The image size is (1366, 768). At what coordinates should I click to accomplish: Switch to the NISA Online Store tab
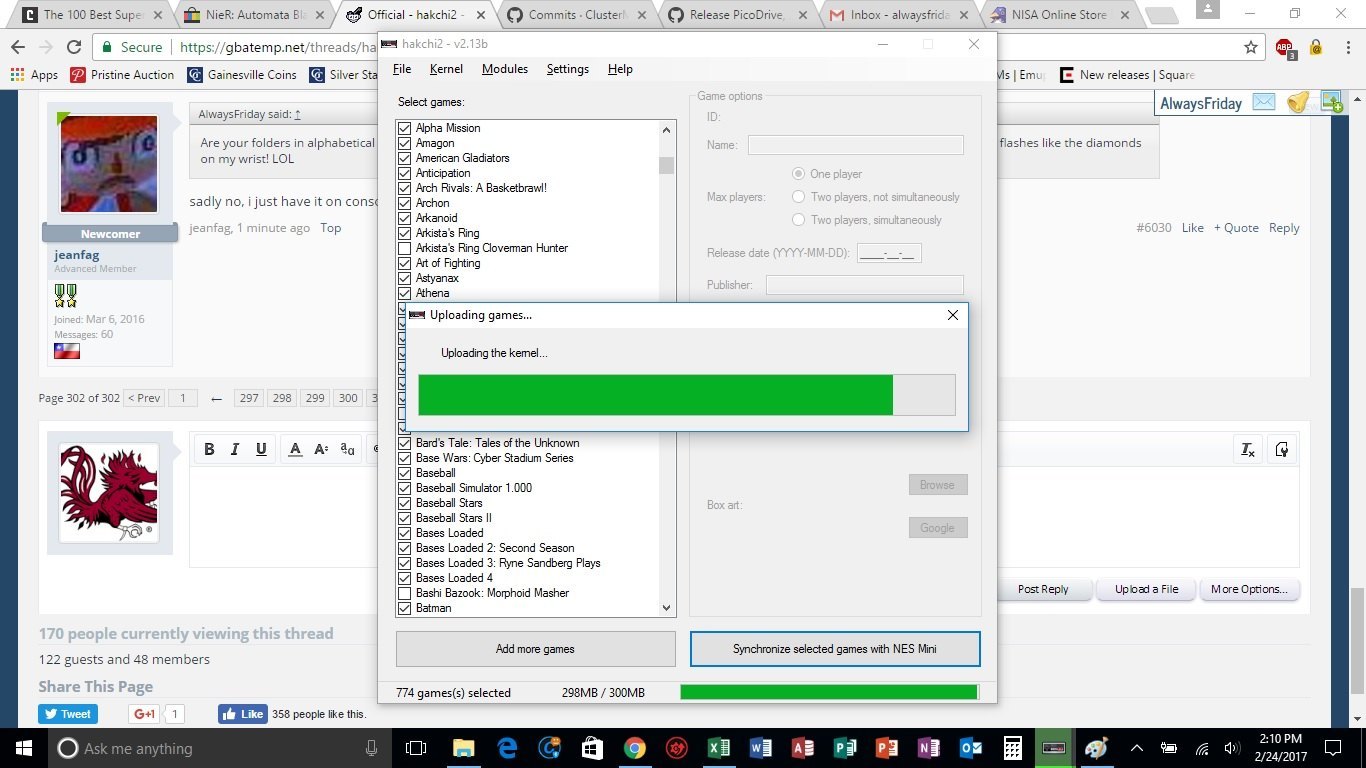click(1060, 15)
